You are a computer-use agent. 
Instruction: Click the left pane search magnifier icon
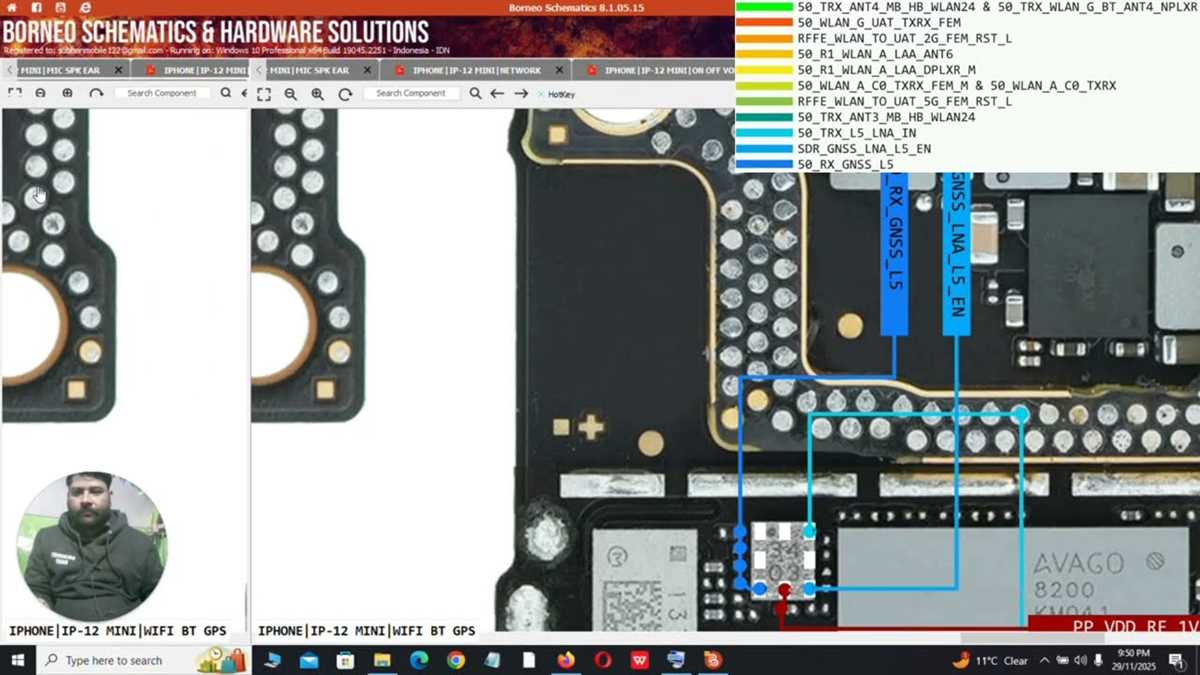click(x=226, y=93)
